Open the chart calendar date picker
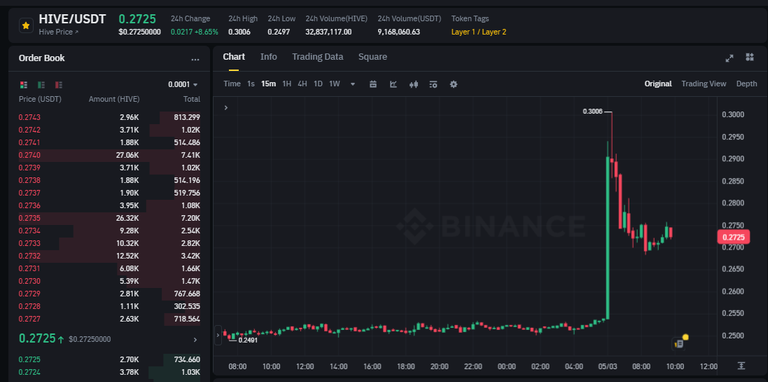The width and height of the screenshot is (768, 382). 373,84
